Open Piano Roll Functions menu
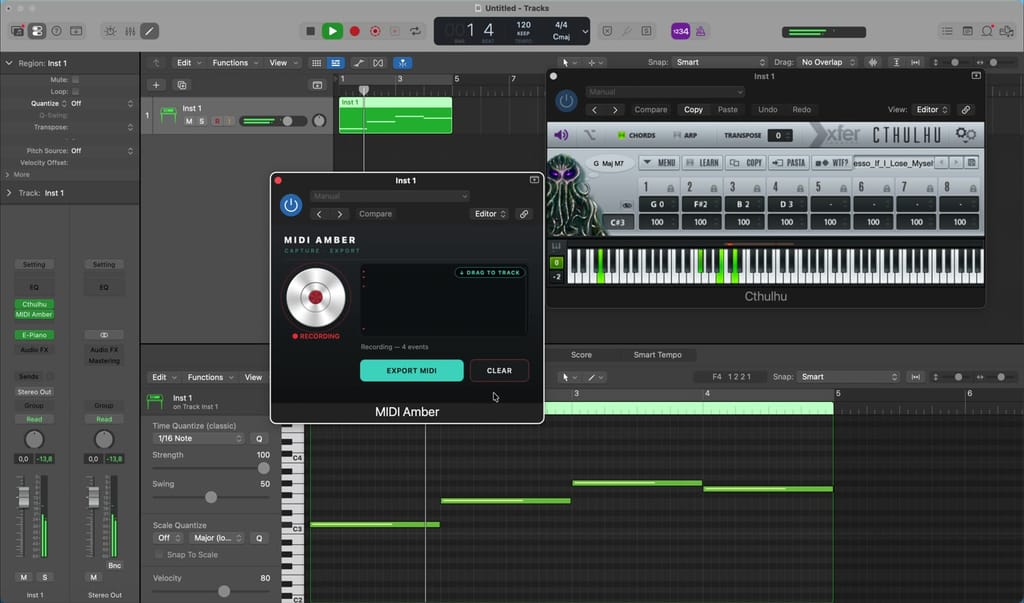Screen dimensions: 1024x603 (210, 377)
